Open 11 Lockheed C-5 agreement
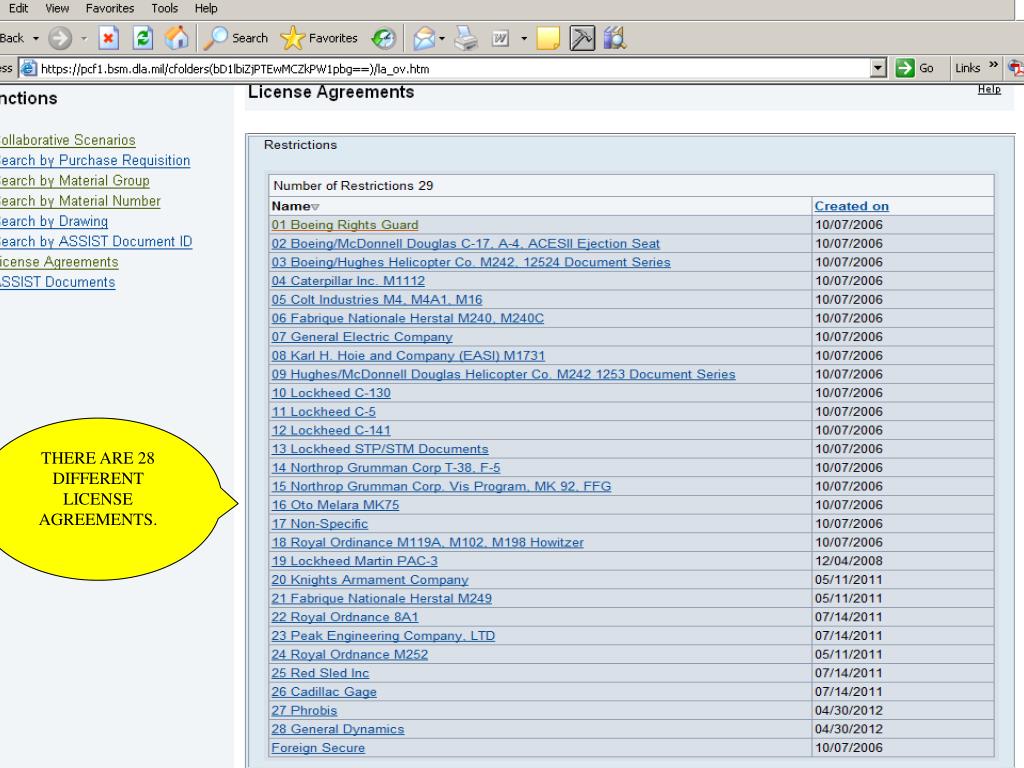This screenshot has width=1024, height=768. click(323, 412)
